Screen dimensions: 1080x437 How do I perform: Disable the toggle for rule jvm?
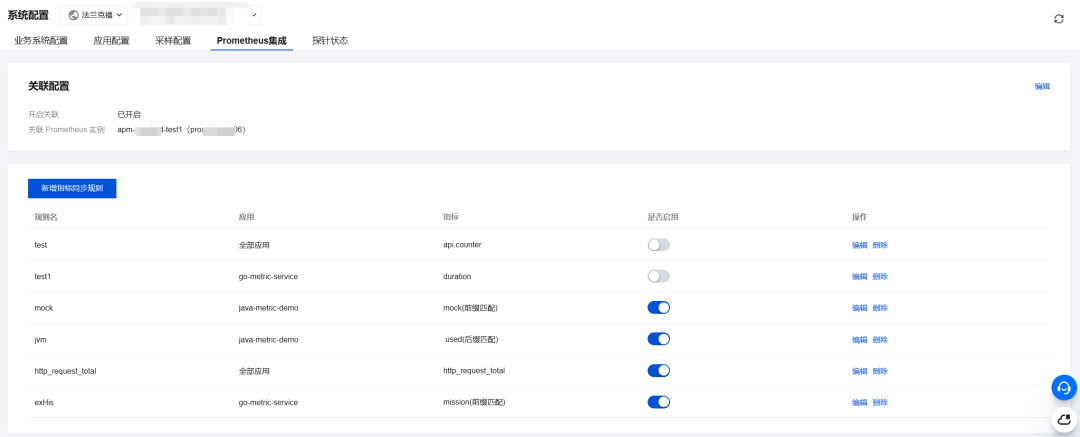tap(658, 339)
